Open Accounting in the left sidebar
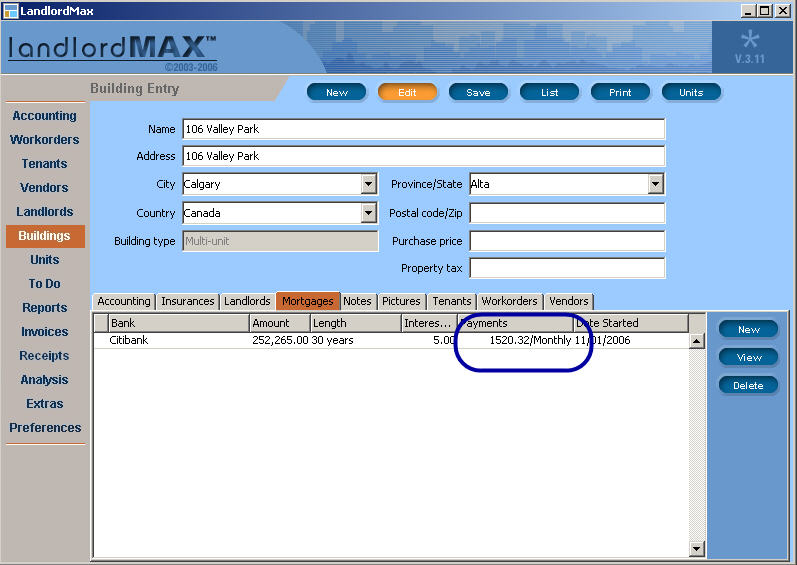This screenshot has width=797, height=565. [45, 116]
